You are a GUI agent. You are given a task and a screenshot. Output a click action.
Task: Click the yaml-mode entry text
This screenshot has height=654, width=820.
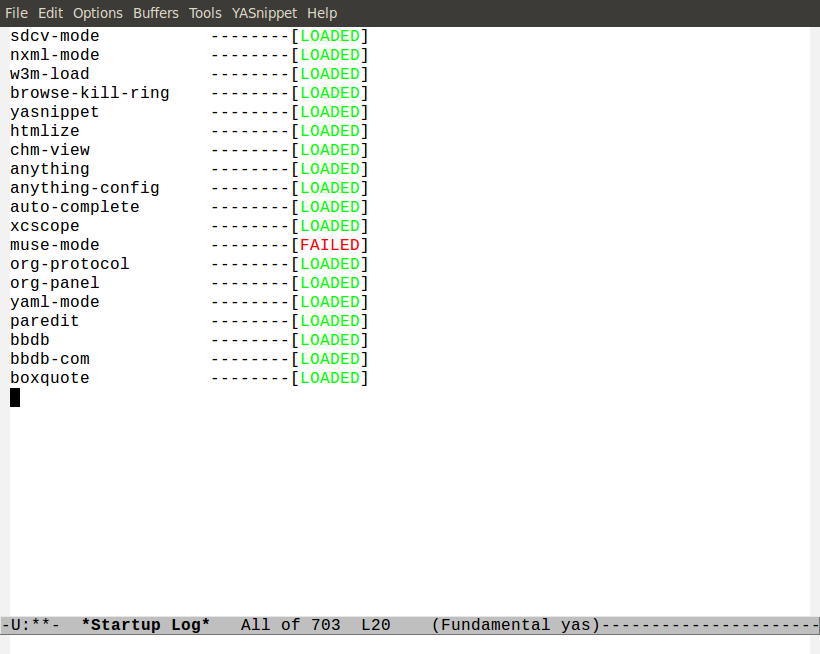click(x=54, y=302)
